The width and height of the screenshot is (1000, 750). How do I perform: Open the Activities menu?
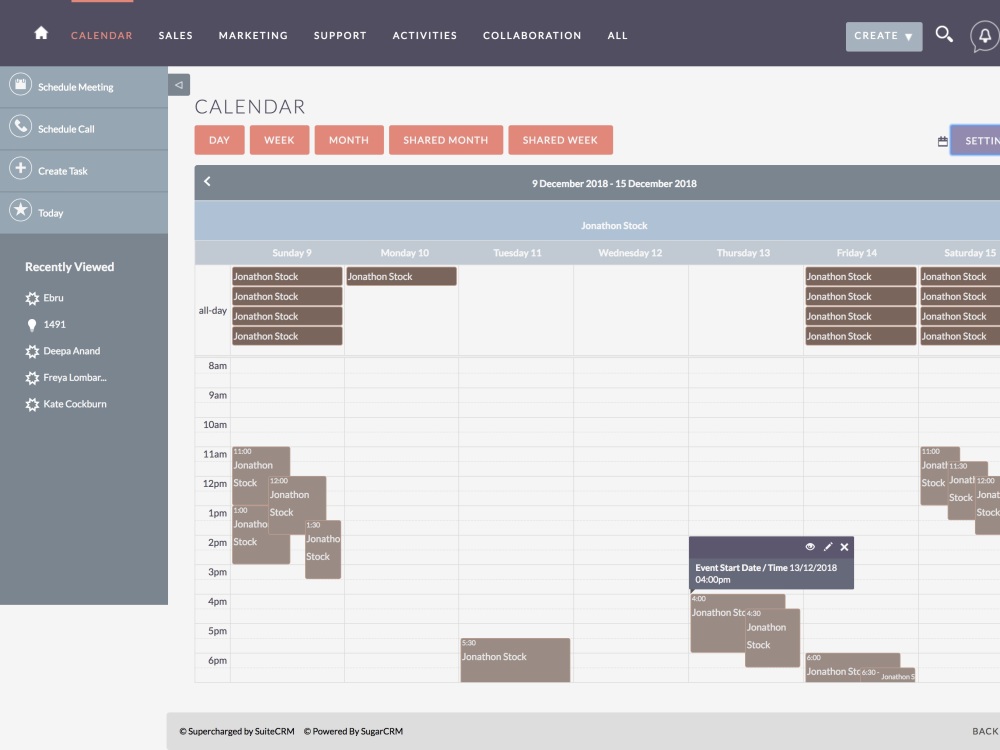(425, 36)
